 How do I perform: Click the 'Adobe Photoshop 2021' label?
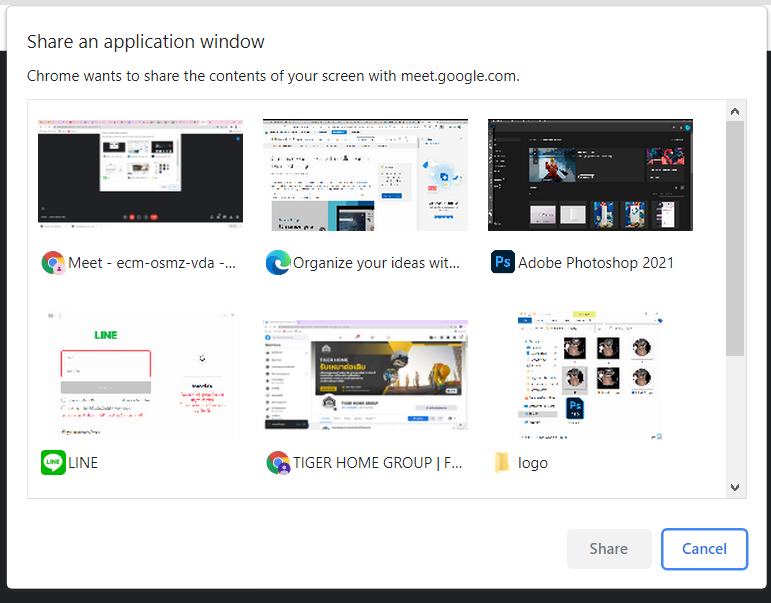tap(595, 263)
